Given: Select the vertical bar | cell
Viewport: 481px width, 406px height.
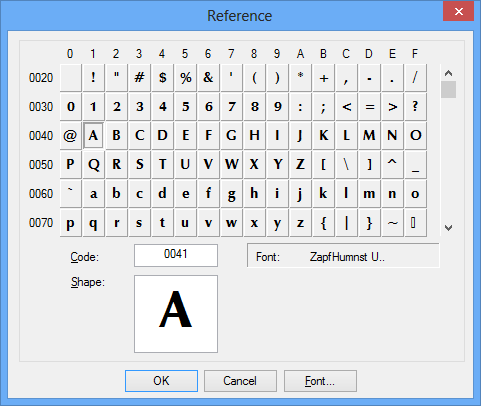Looking at the screenshot, I should (346, 223).
